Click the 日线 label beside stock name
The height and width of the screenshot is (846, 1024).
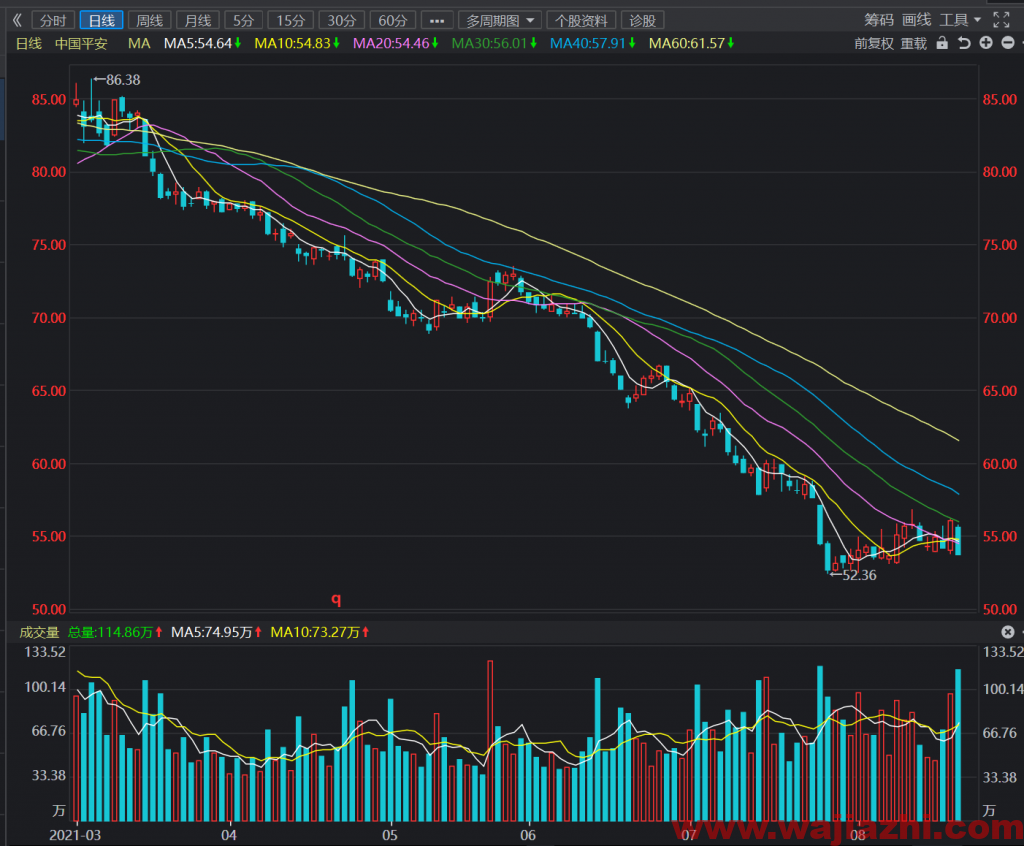[29, 43]
